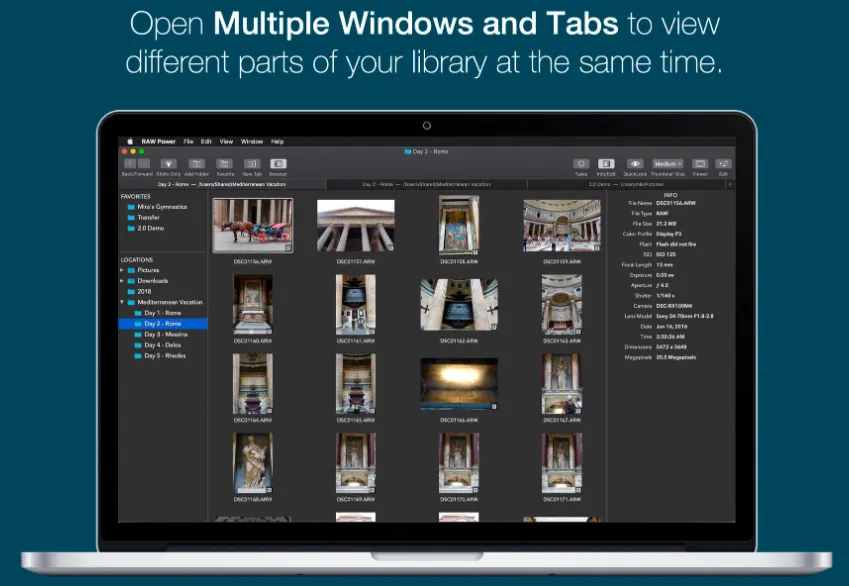Click the Add Folder toolbar icon
The width and height of the screenshot is (849, 586).
pos(197,164)
